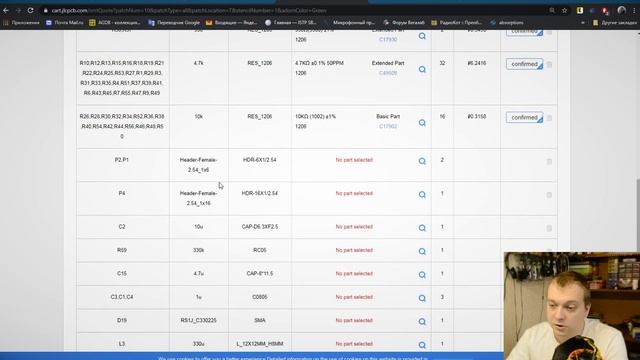Open the Другие закладки bookmarks folder
640x360 pixels.
click(614, 23)
